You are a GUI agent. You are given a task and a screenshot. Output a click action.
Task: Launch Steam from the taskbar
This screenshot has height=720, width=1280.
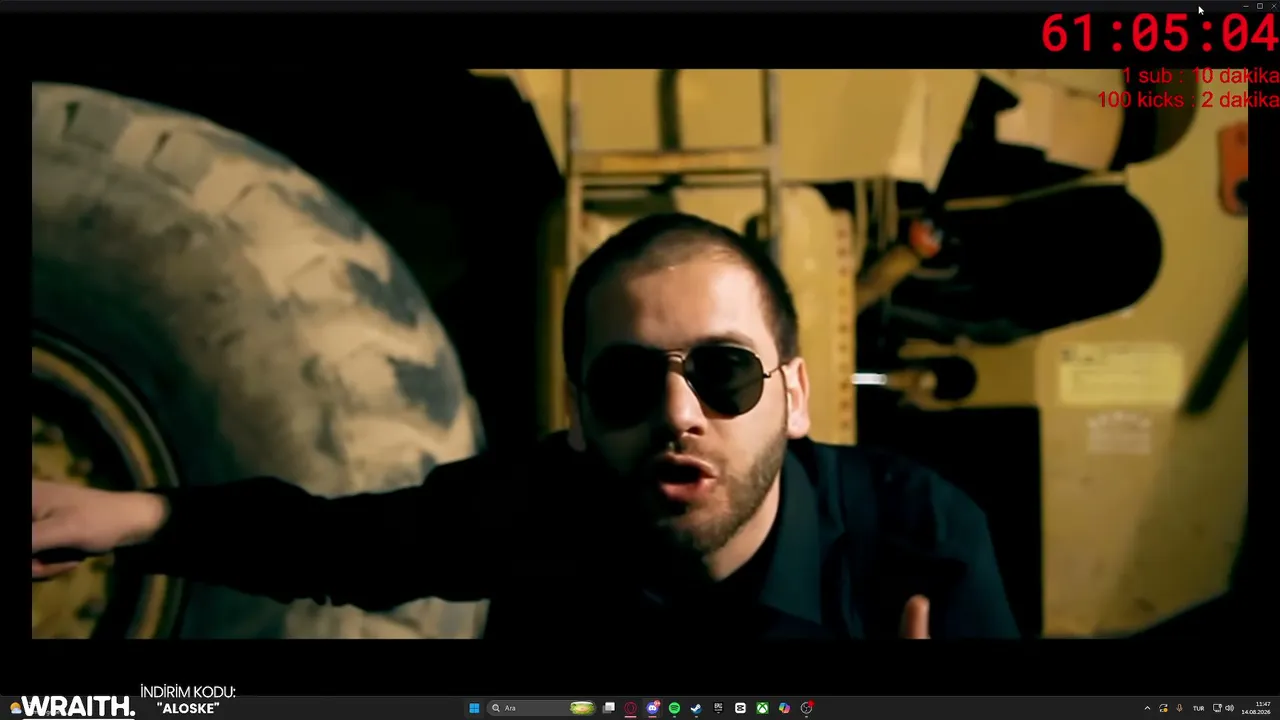click(696, 708)
